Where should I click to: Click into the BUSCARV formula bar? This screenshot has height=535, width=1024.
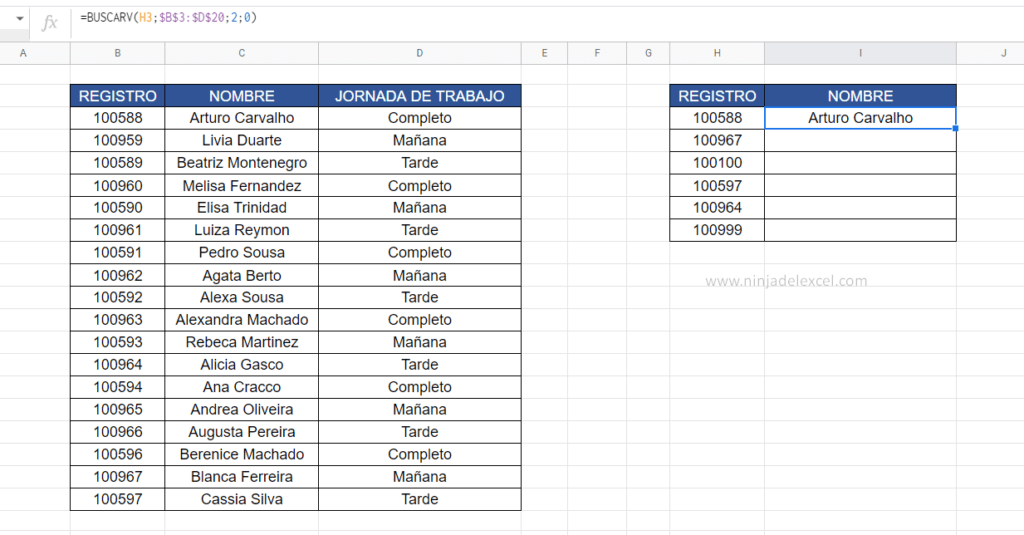500,19
